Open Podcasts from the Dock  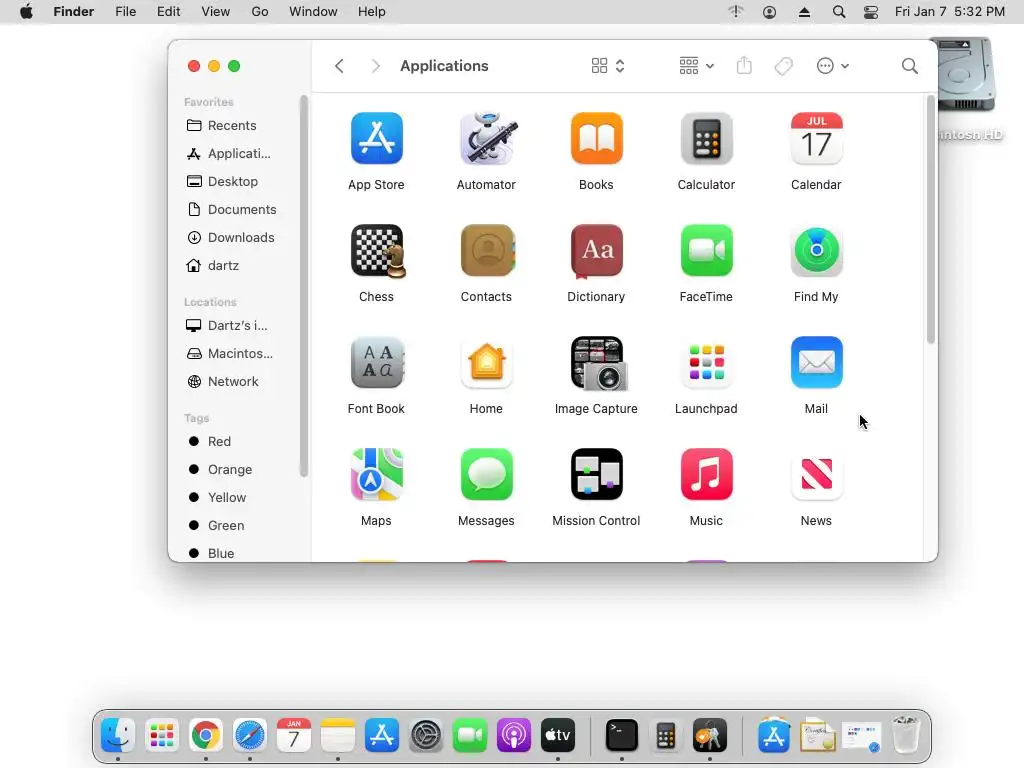point(514,735)
